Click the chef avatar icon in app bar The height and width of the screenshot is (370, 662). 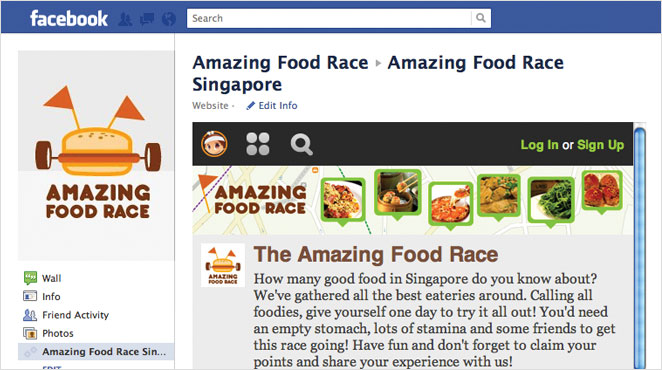point(214,144)
